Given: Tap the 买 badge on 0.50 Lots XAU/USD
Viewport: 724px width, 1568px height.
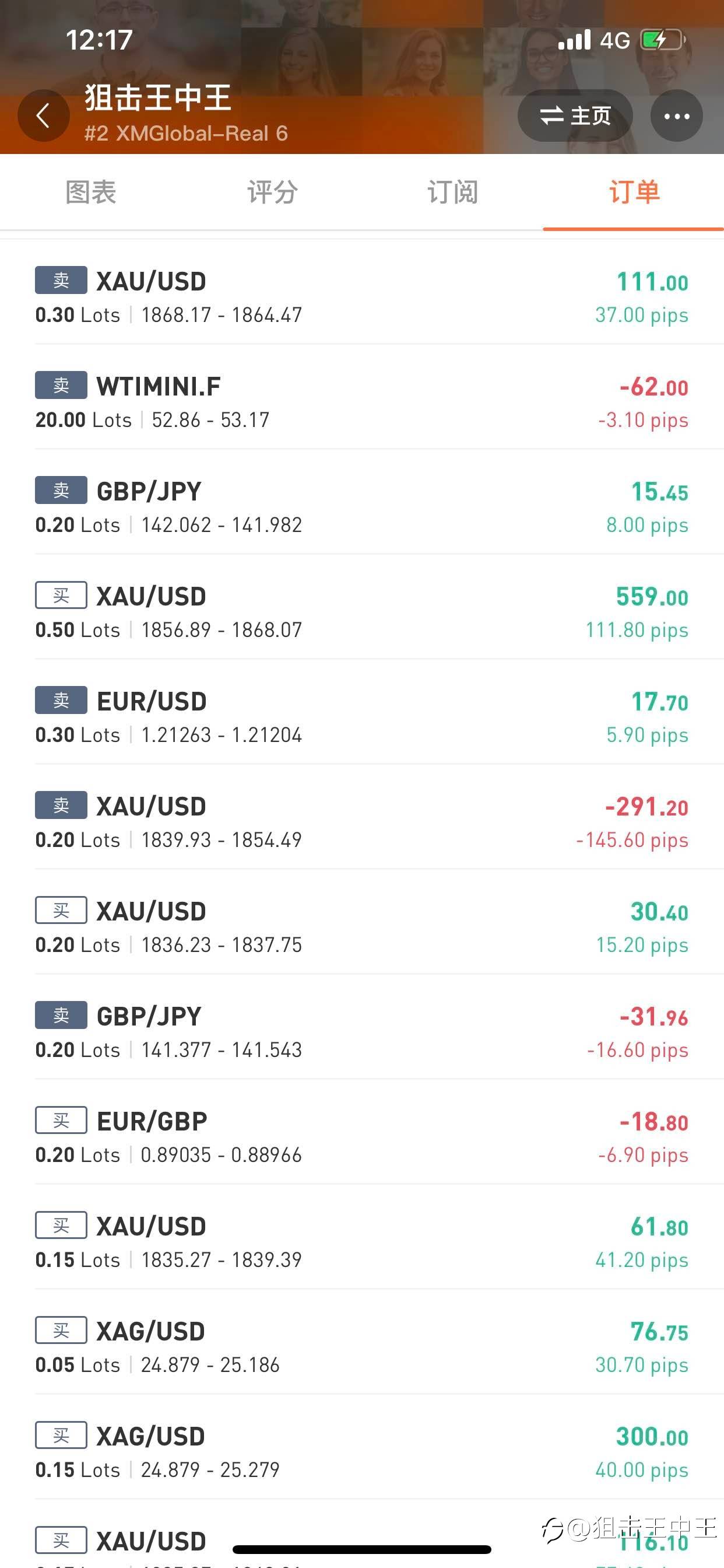Looking at the screenshot, I should point(61,596).
